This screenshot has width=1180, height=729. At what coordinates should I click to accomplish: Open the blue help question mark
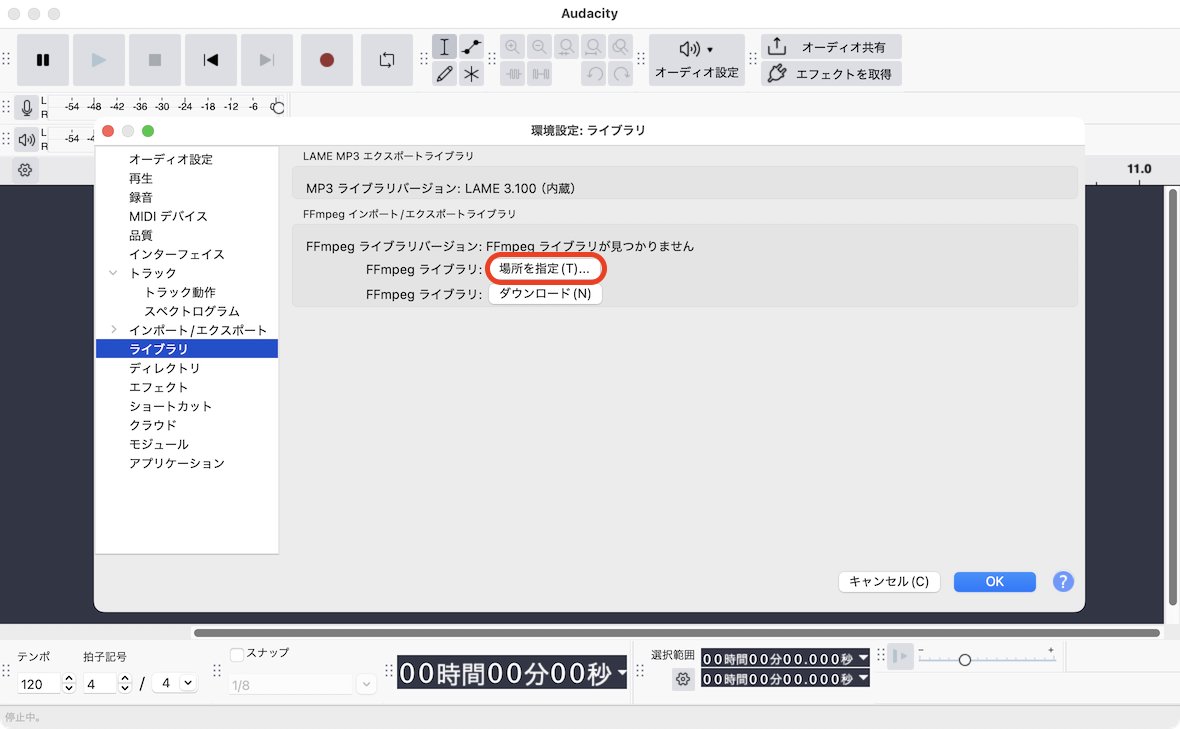coord(1063,582)
